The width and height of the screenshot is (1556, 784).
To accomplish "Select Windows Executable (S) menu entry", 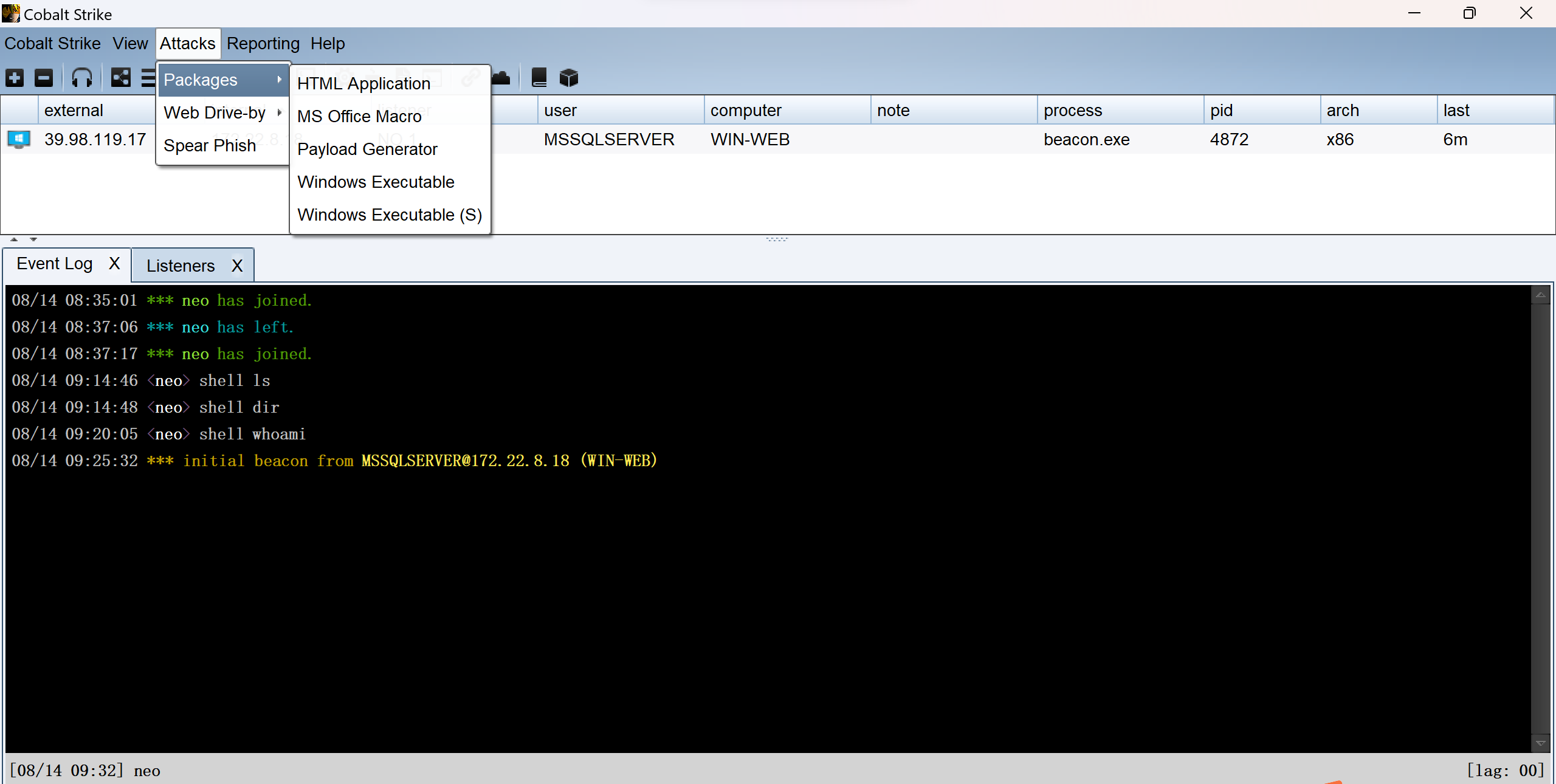I will (389, 215).
